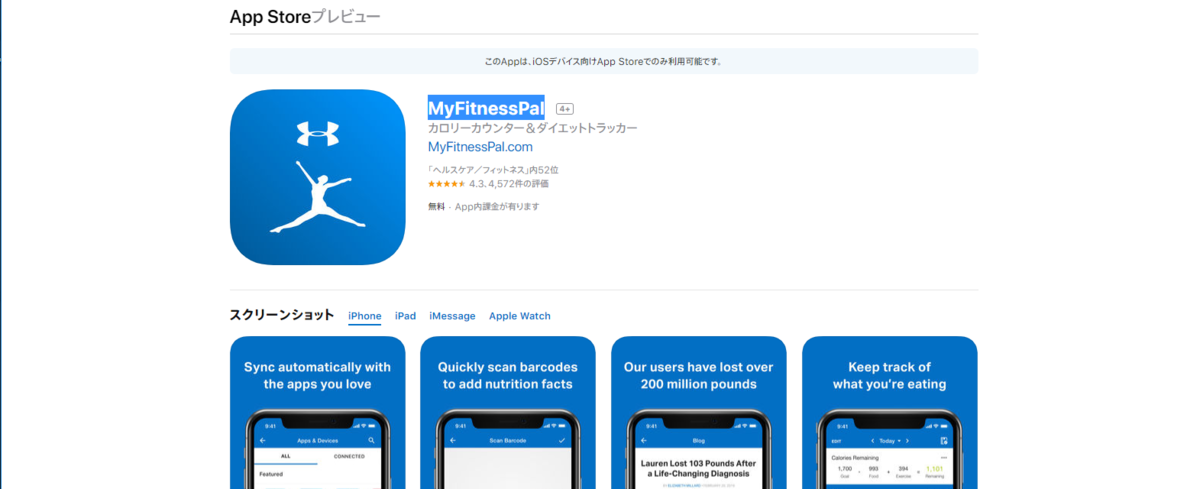Click the highlighted MyFitnessPal title

486,107
